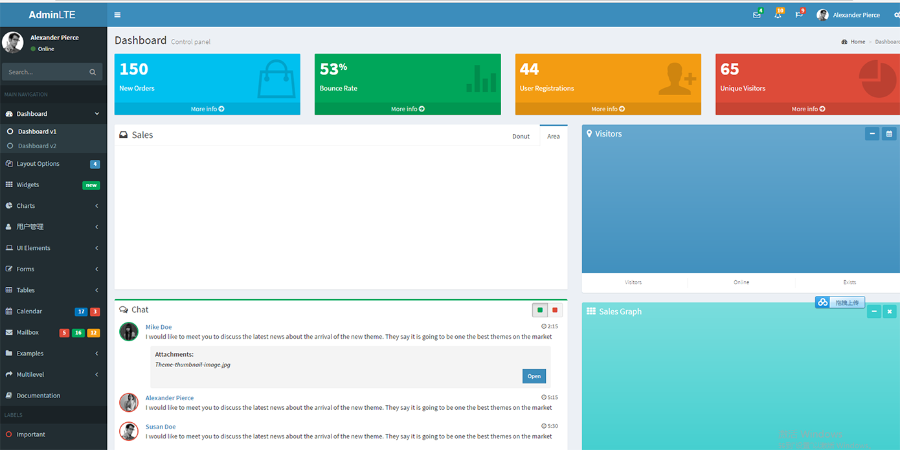Image resolution: width=900 pixels, height=450 pixels.
Task: Collapse the Dashboard menu chevron
Action: click(x=96, y=114)
